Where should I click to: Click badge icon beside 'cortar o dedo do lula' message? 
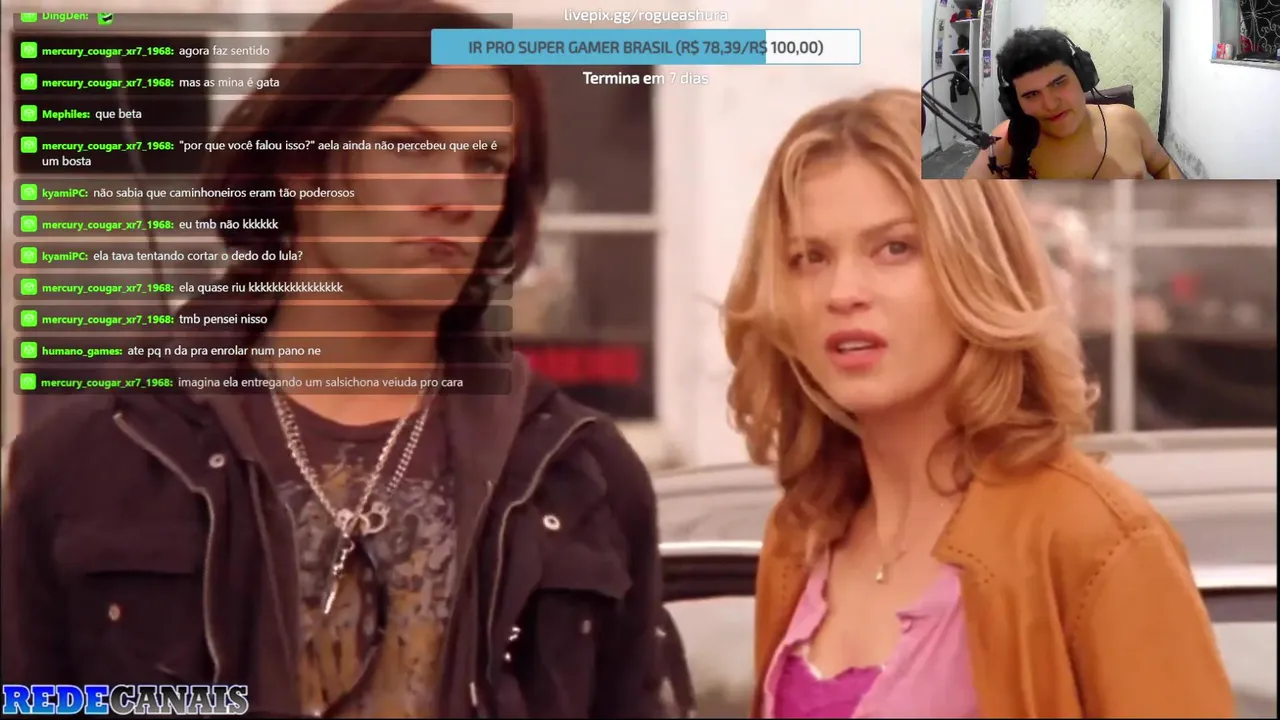point(28,255)
